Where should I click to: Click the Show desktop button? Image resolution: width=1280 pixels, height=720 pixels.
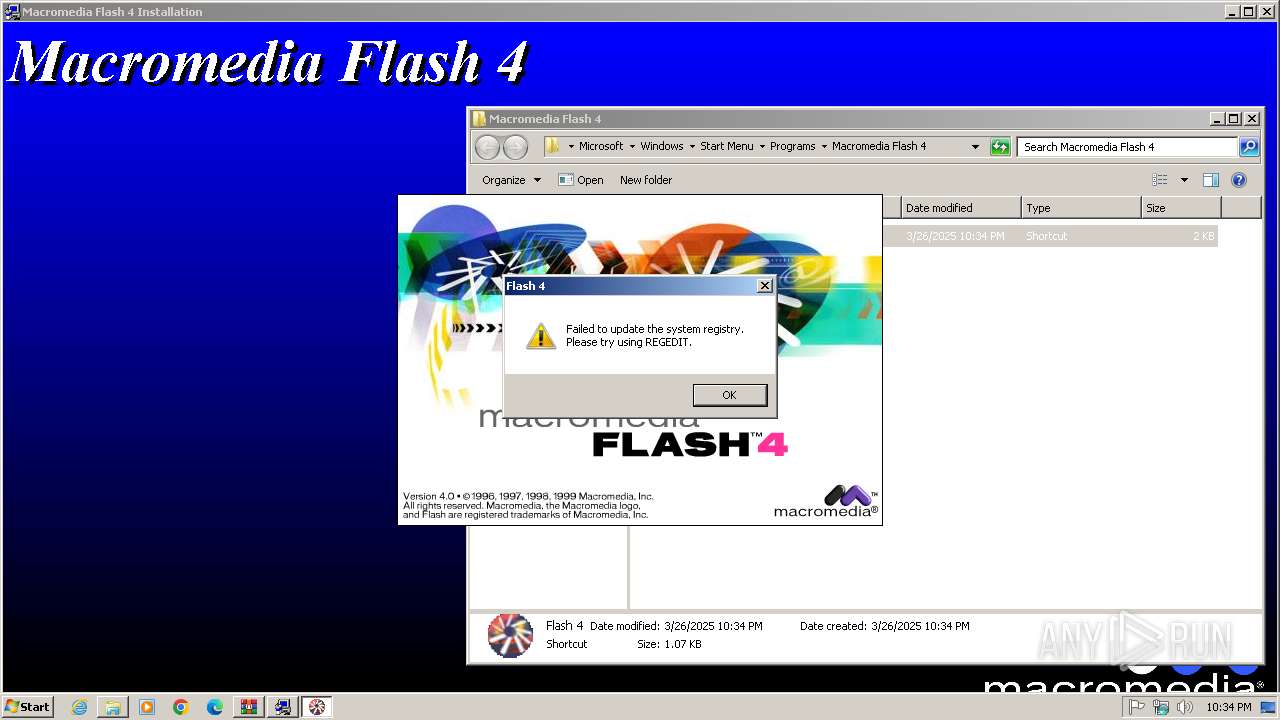[x=1269, y=707]
